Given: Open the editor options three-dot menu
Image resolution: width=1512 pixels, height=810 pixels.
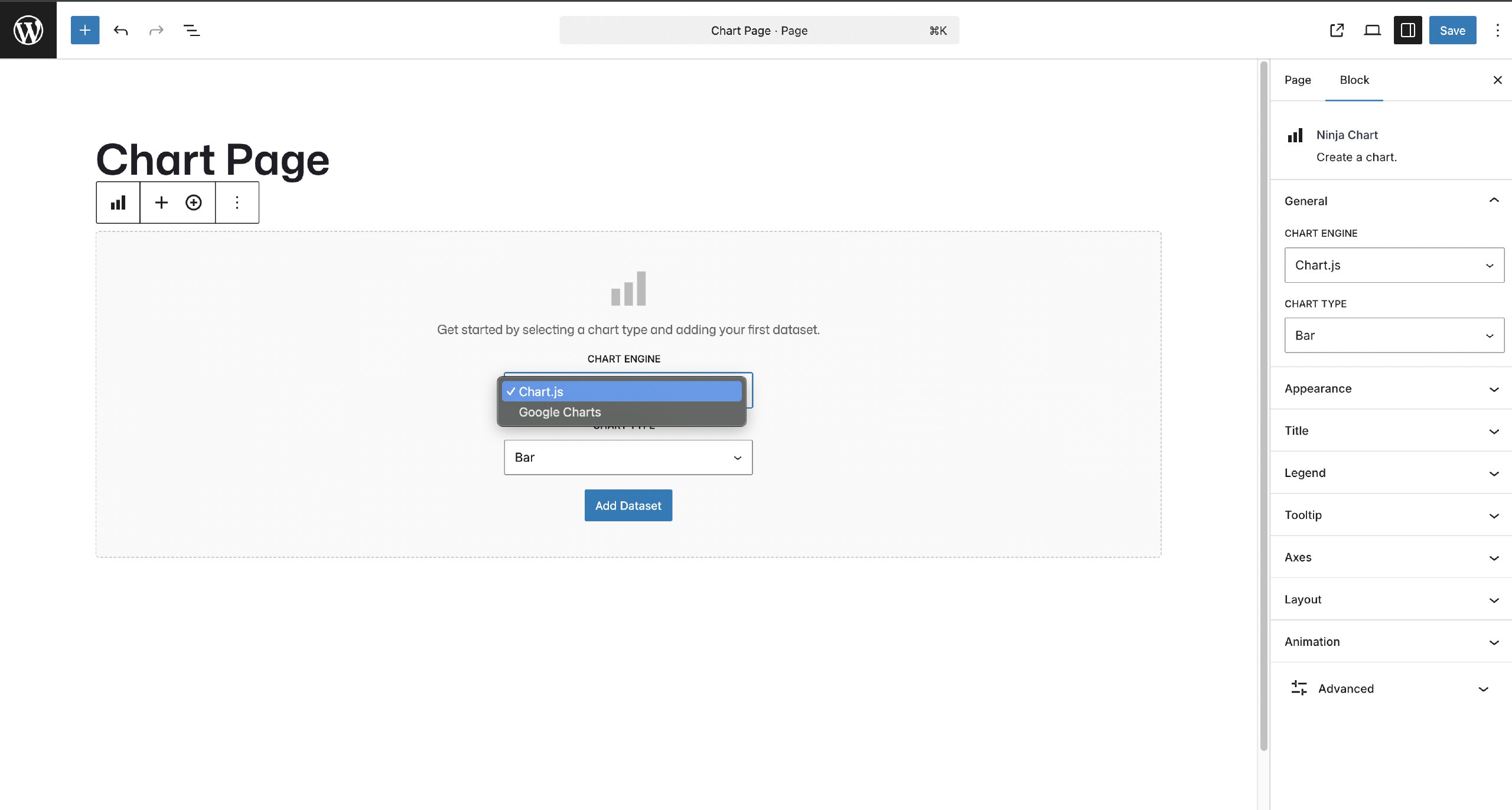Looking at the screenshot, I should [x=1497, y=30].
